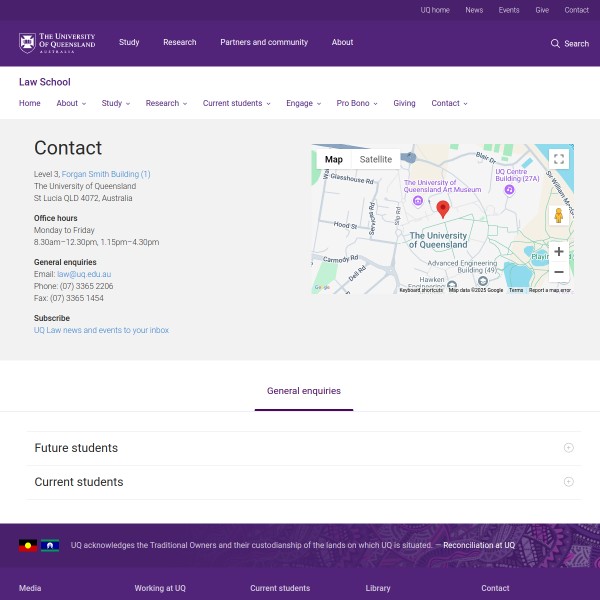Click the University of Queensland logo
Image resolution: width=600 pixels, height=600 pixels.
click(x=57, y=43)
